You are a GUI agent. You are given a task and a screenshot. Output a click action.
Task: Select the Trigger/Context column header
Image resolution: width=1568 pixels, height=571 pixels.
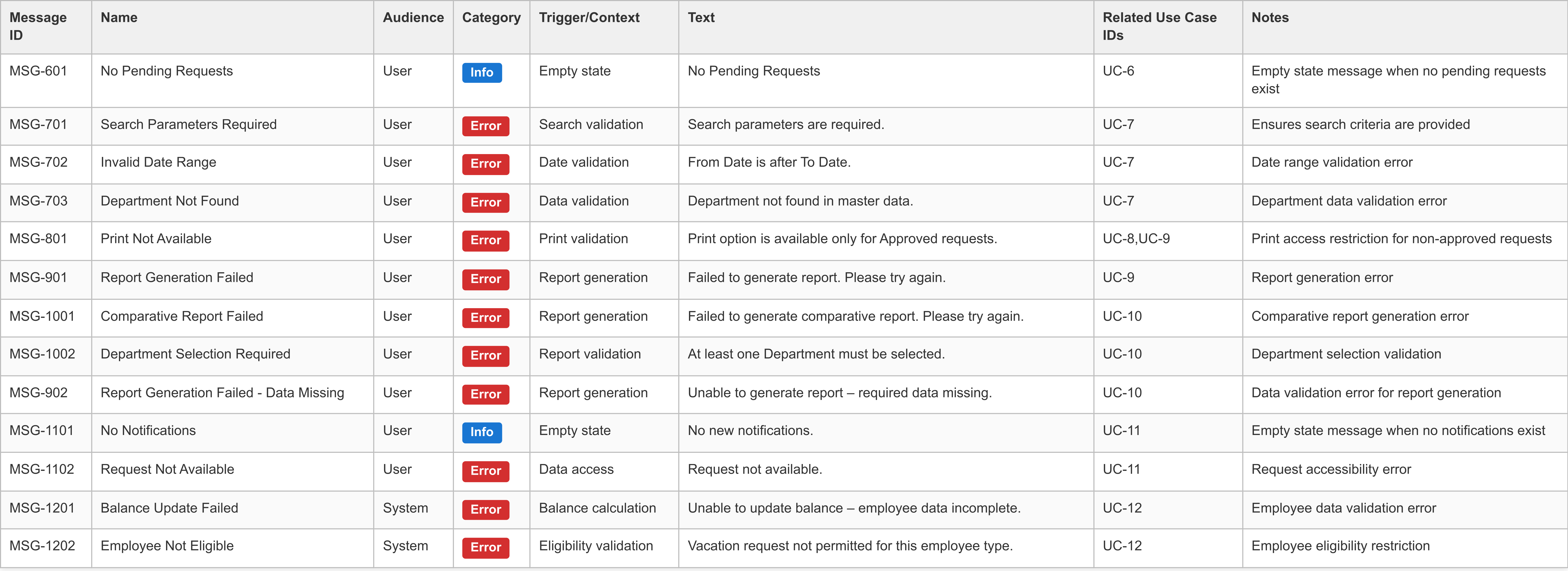point(589,18)
